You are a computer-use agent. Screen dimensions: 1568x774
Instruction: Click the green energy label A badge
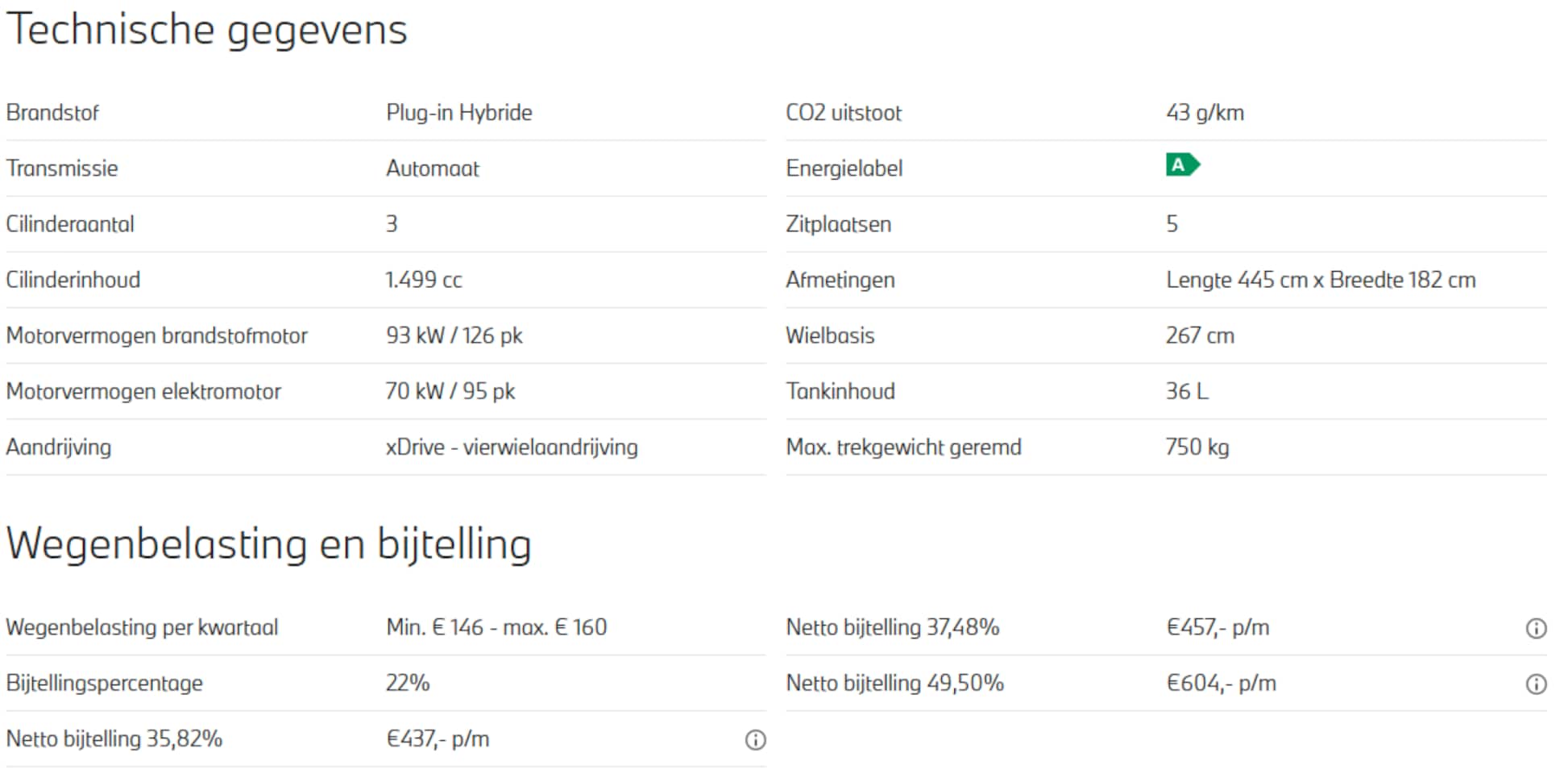pos(1183,165)
